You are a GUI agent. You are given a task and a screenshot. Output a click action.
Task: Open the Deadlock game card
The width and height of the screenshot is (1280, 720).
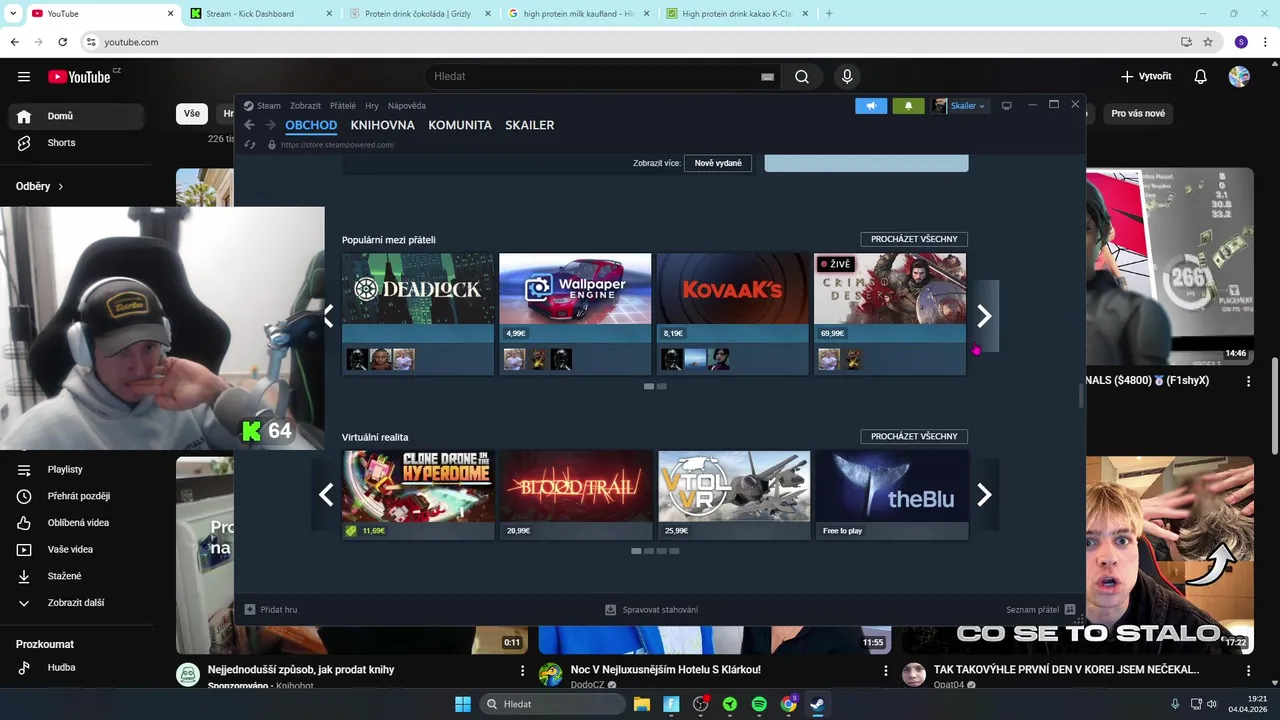pyautogui.click(x=418, y=314)
